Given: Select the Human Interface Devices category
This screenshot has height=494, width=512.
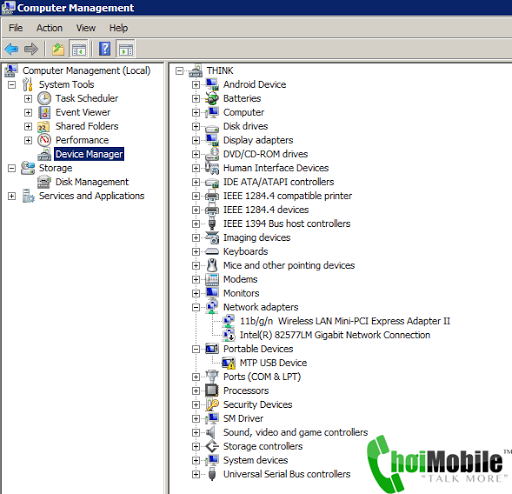Looking at the screenshot, I should pyautogui.click(x=276, y=168).
